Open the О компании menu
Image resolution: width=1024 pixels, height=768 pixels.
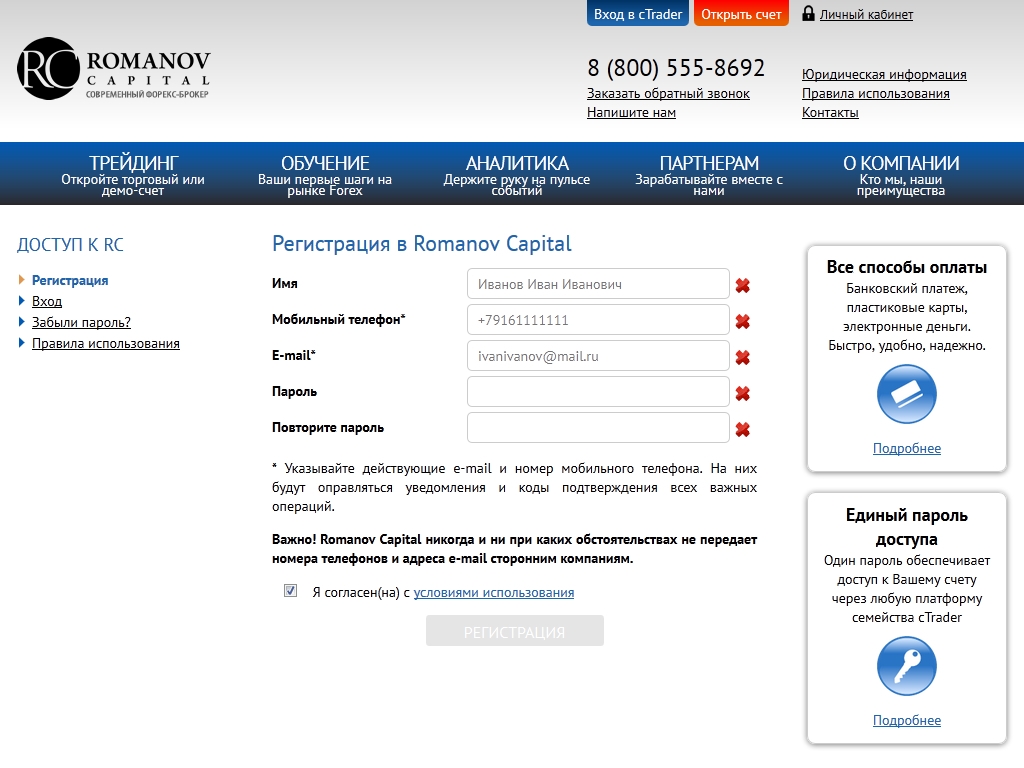click(900, 174)
